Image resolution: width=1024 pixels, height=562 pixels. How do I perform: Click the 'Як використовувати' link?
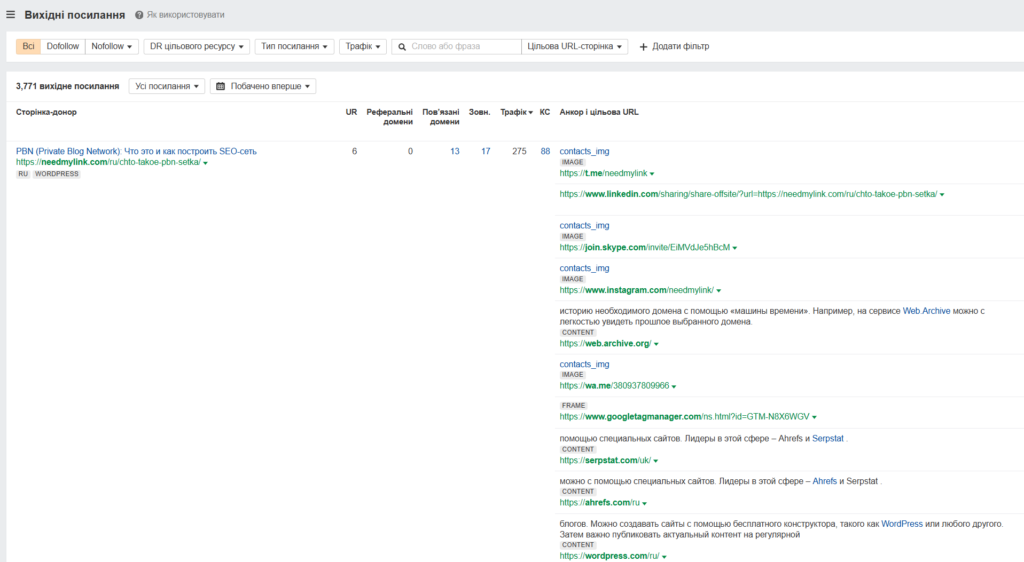pos(185,16)
